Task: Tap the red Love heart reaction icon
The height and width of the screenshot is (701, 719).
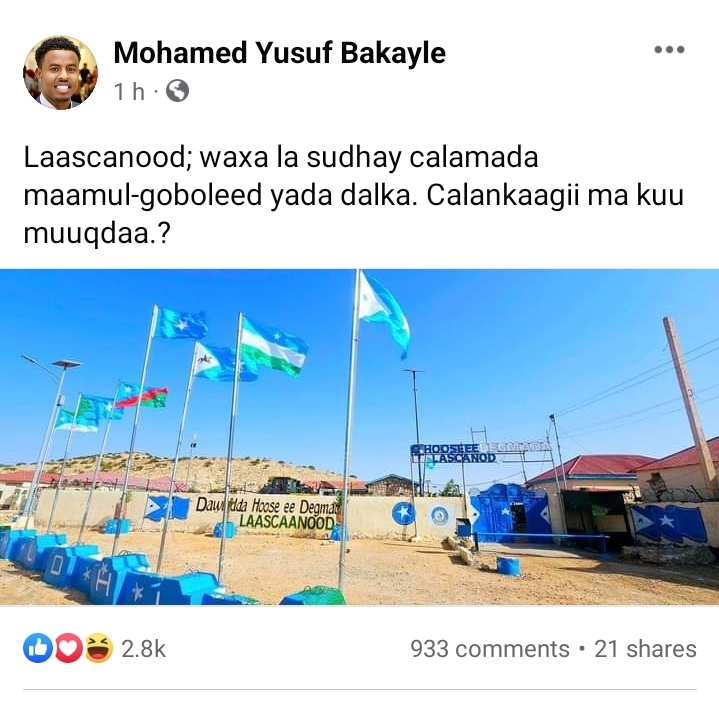Action: click(68, 648)
